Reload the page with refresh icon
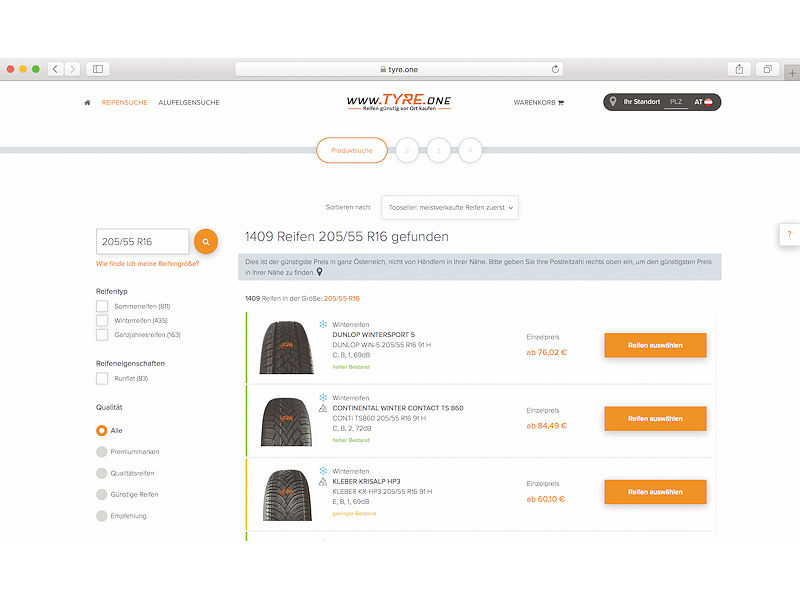The image size is (800, 600). (x=555, y=69)
